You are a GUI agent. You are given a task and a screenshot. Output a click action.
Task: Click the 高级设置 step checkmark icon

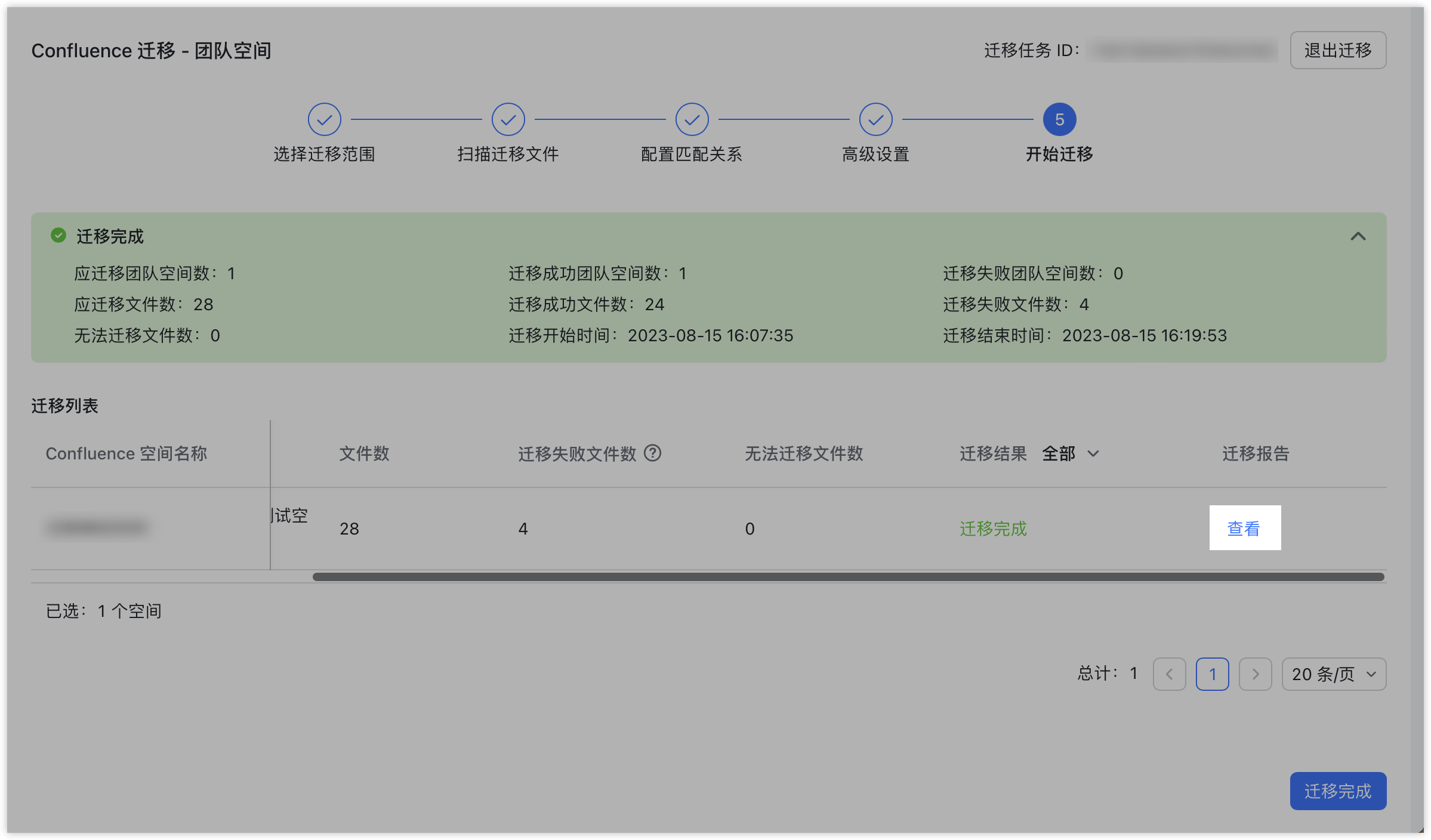point(875,119)
